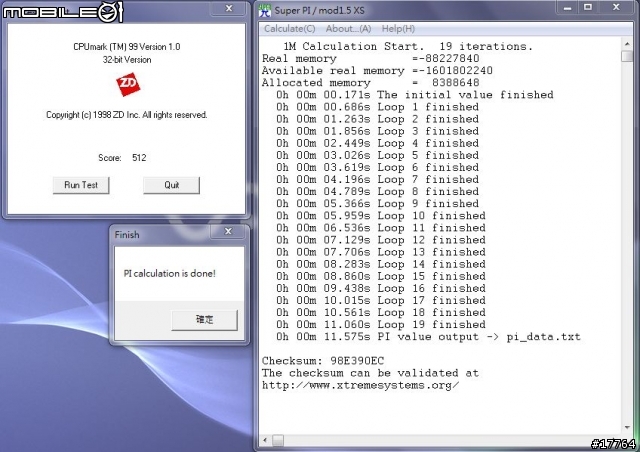Click the 'Checksum: 98E390EC' line

[x=323, y=361]
